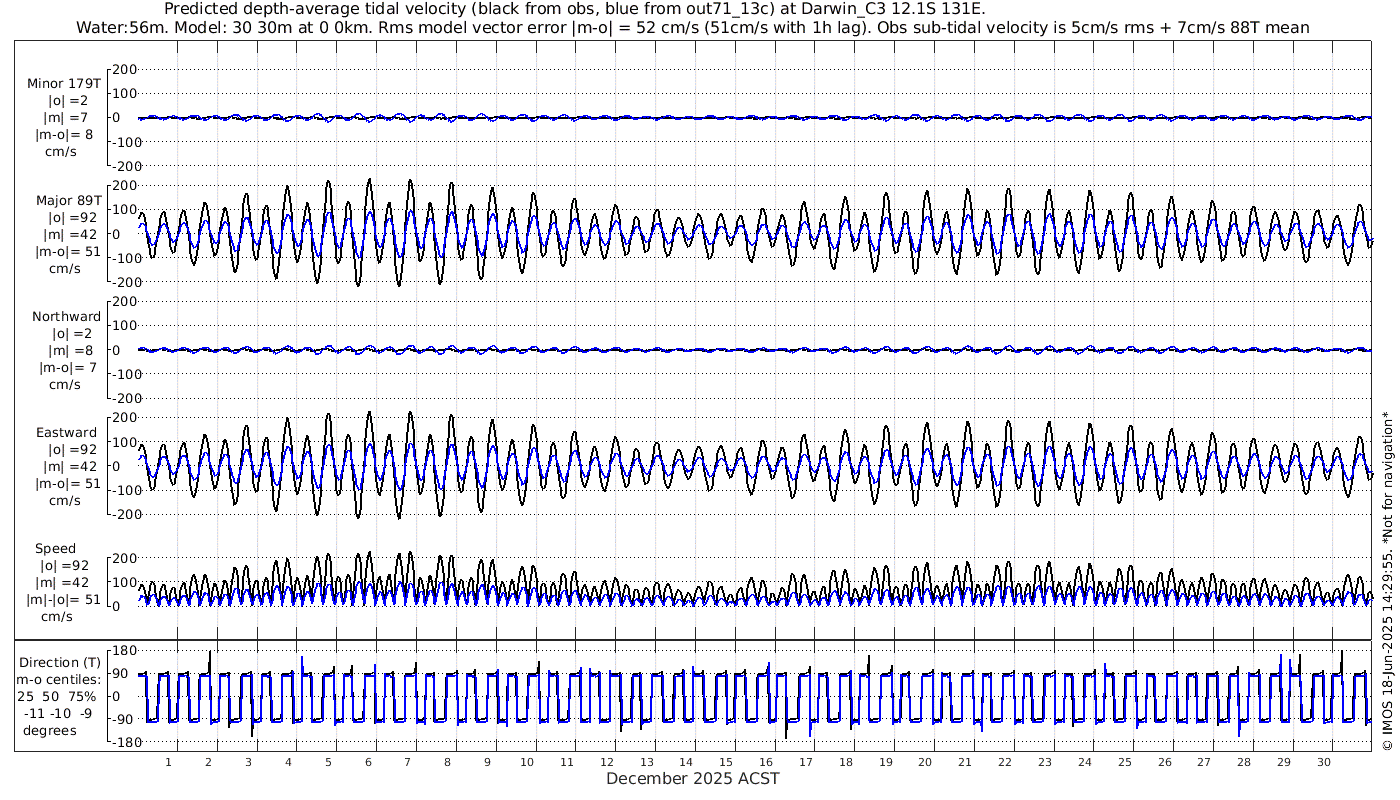Select the 'Eastward' panel label

(x=66, y=433)
